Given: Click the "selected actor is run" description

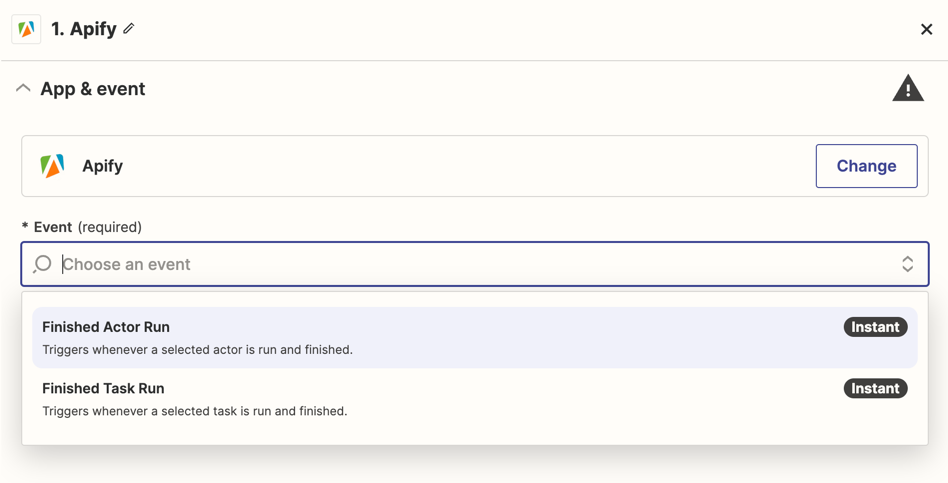Looking at the screenshot, I should tap(197, 350).
